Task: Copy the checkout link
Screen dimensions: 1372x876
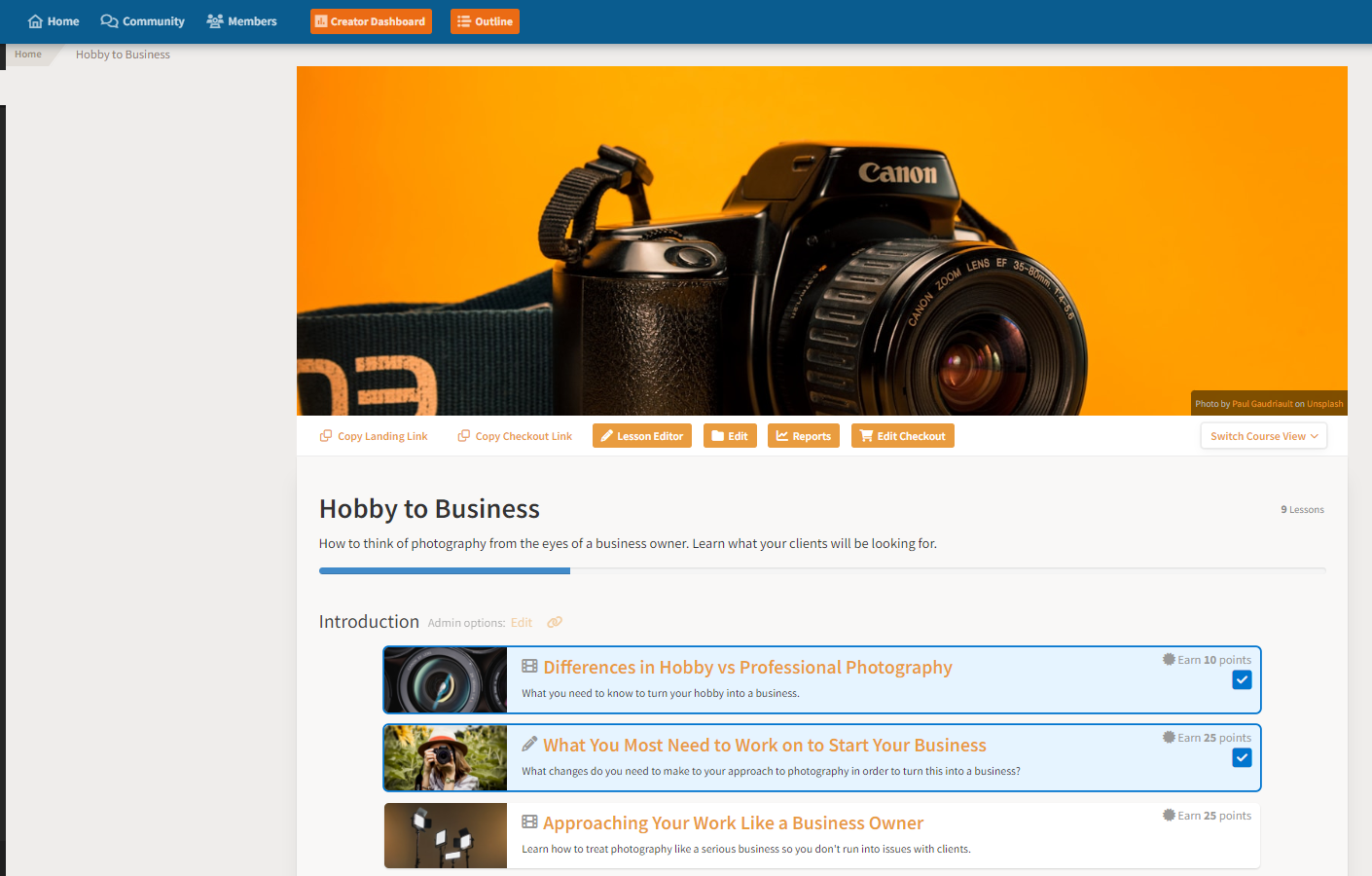Action: (x=515, y=436)
